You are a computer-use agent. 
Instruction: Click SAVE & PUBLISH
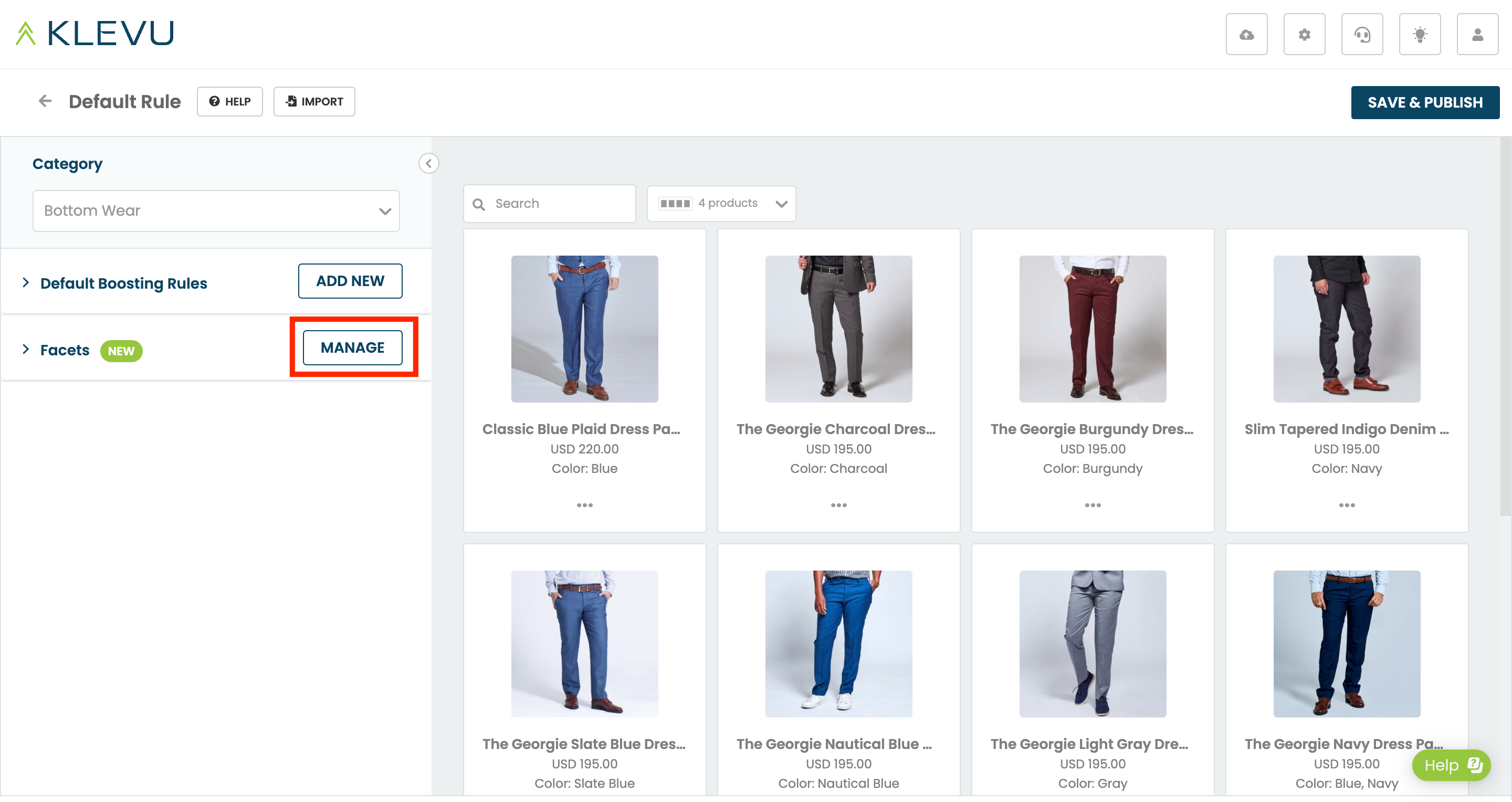point(1425,103)
